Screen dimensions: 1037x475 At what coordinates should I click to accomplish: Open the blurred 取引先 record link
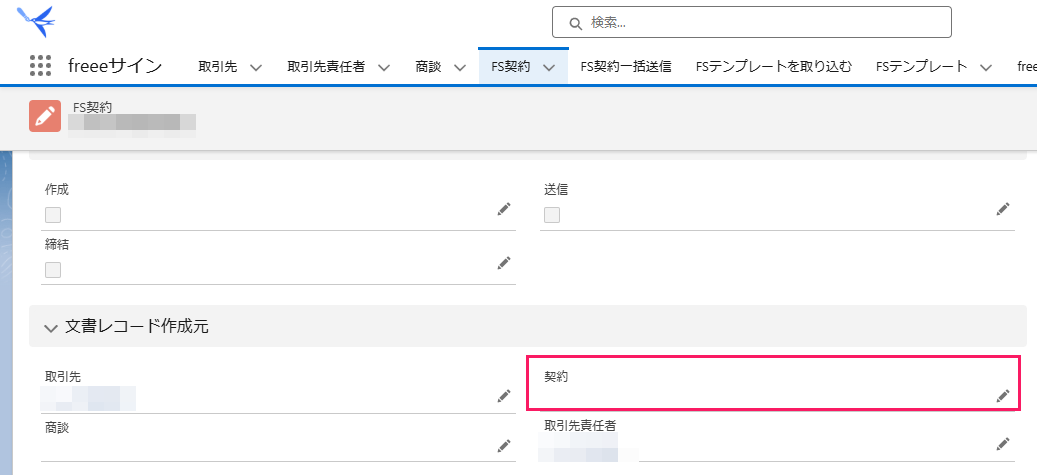[89, 398]
